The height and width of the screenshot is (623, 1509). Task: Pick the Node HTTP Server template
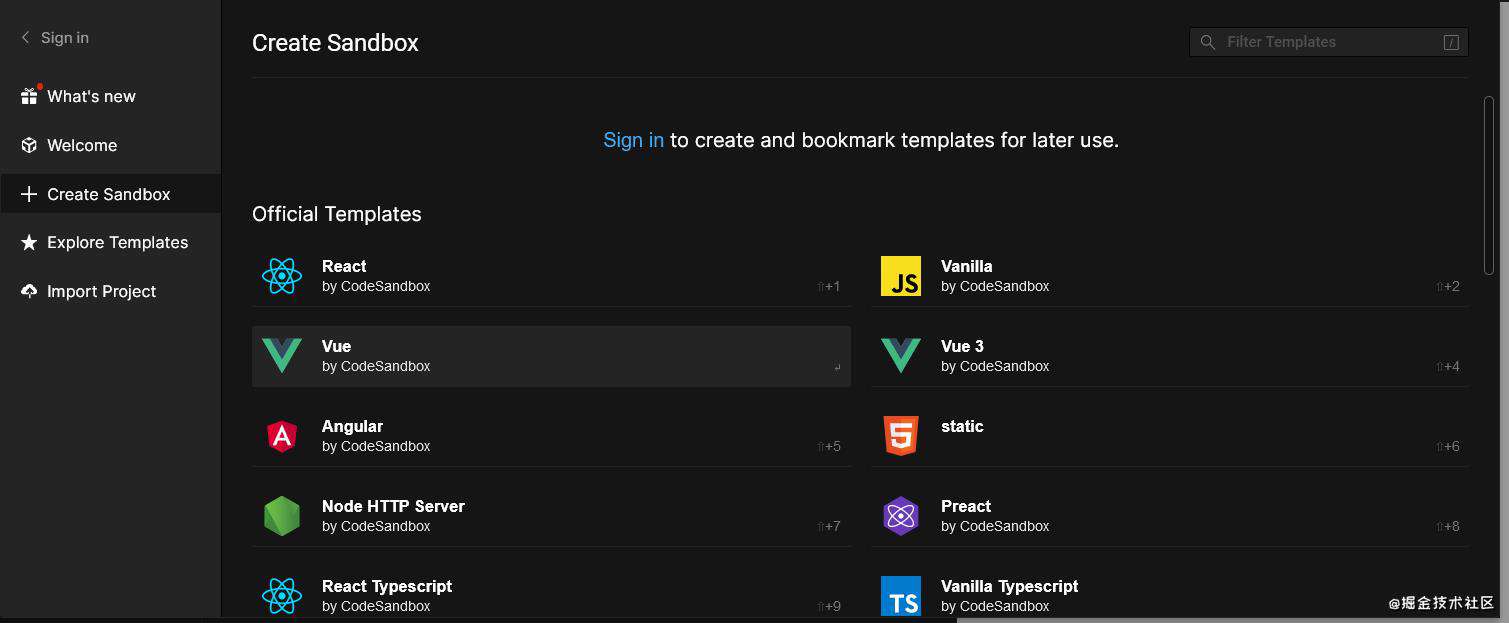pyautogui.click(x=551, y=516)
